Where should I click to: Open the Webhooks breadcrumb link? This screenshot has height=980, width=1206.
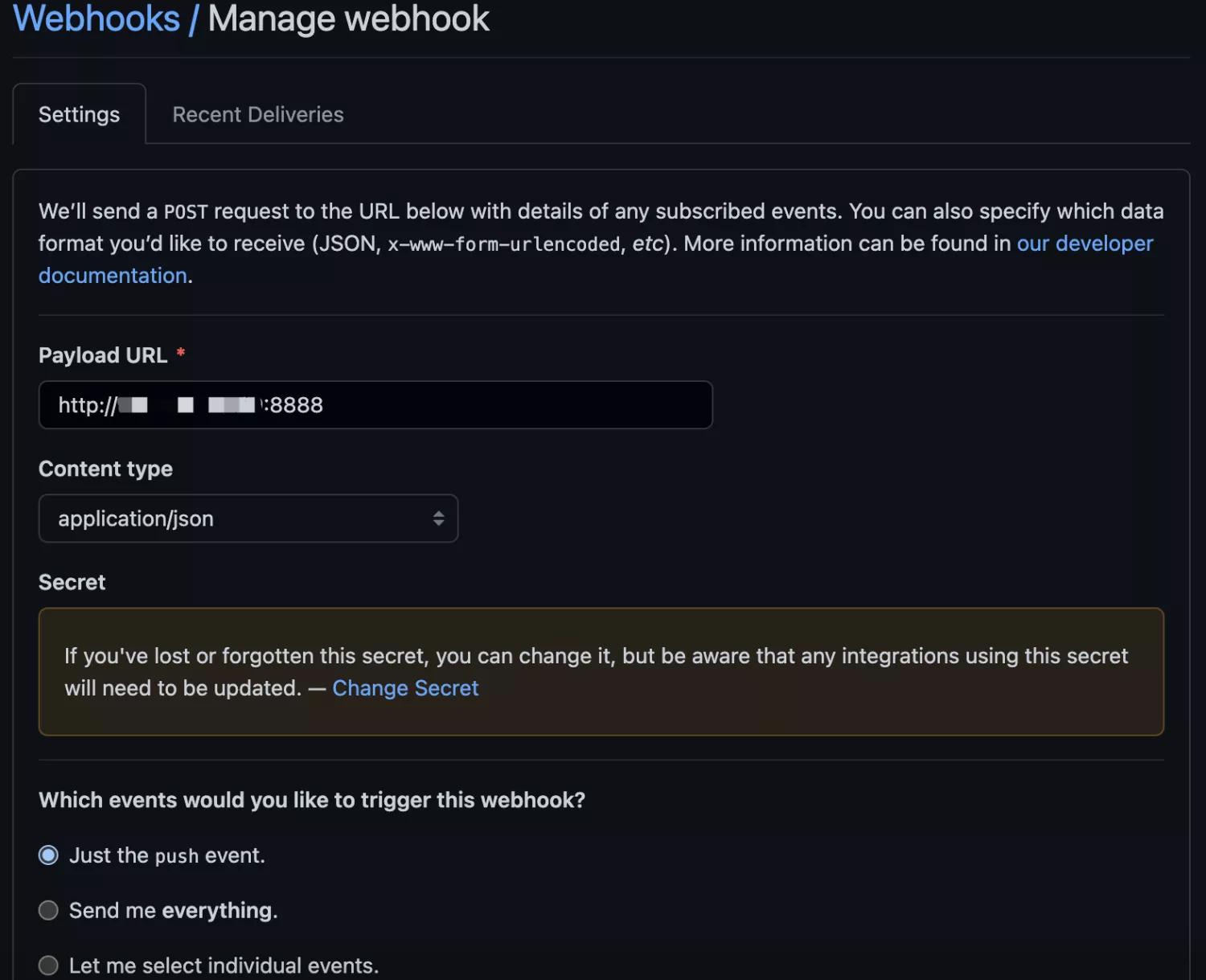(x=96, y=19)
